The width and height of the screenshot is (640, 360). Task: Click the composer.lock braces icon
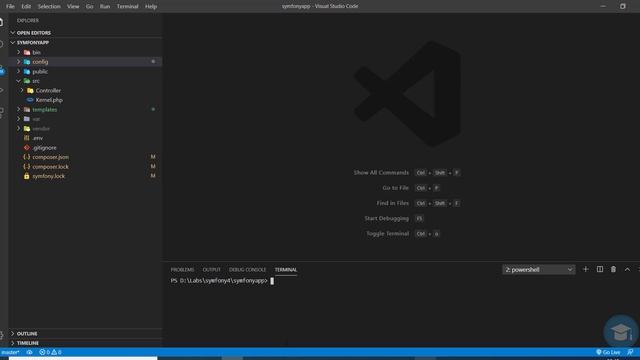(x=27, y=167)
